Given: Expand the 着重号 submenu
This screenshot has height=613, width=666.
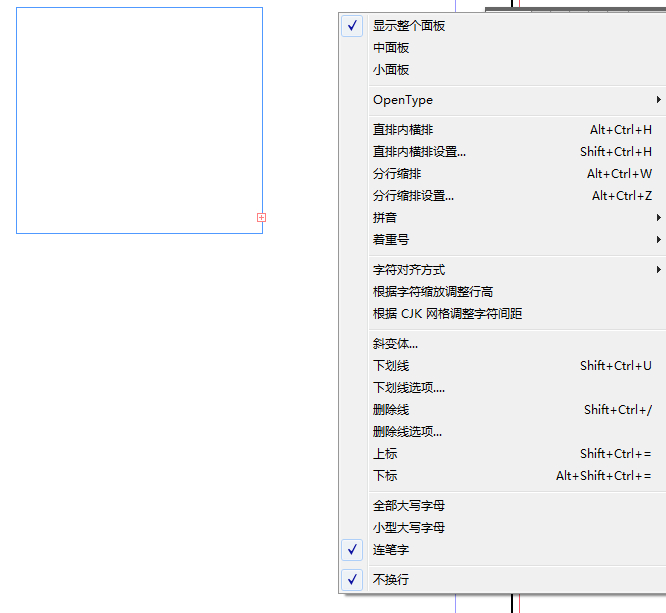Looking at the screenshot, I should (x=503, y=240).
